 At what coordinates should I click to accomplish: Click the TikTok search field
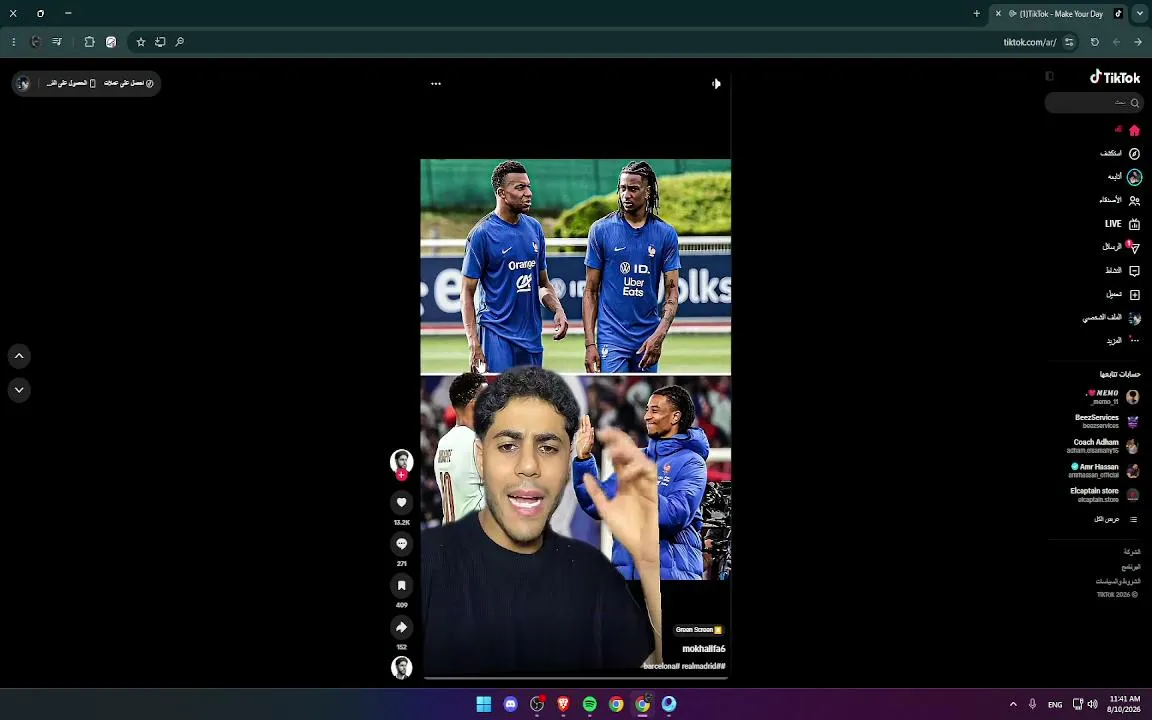pos(1094,103)
